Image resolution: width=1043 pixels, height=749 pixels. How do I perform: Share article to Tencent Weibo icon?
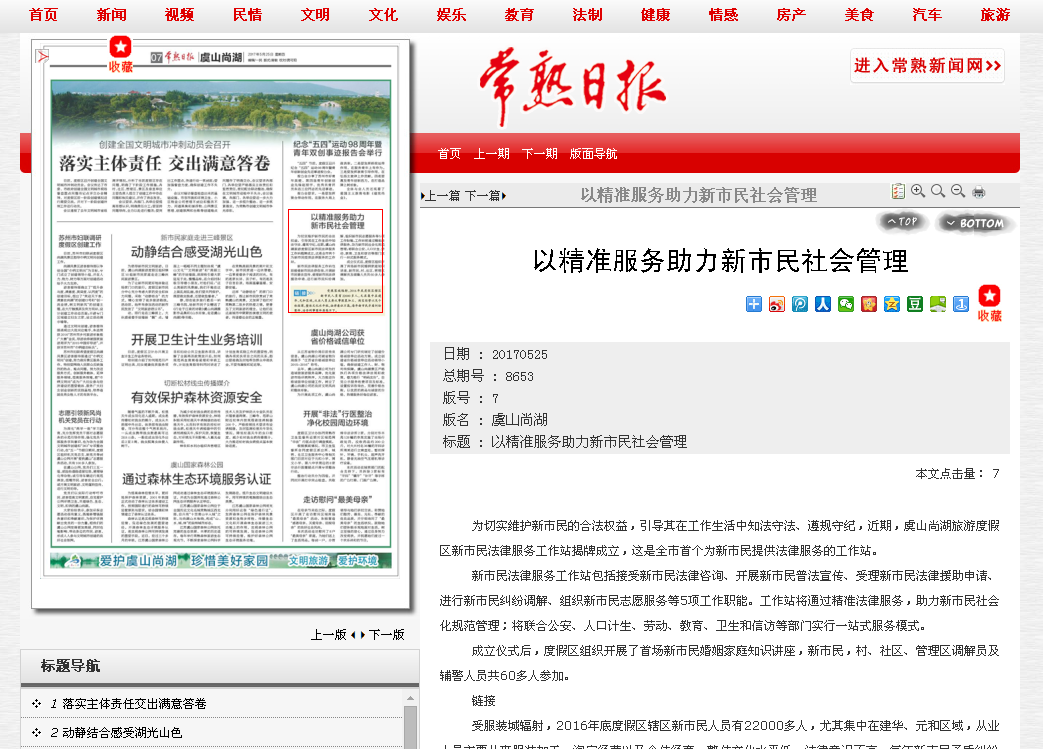[800, 304]
